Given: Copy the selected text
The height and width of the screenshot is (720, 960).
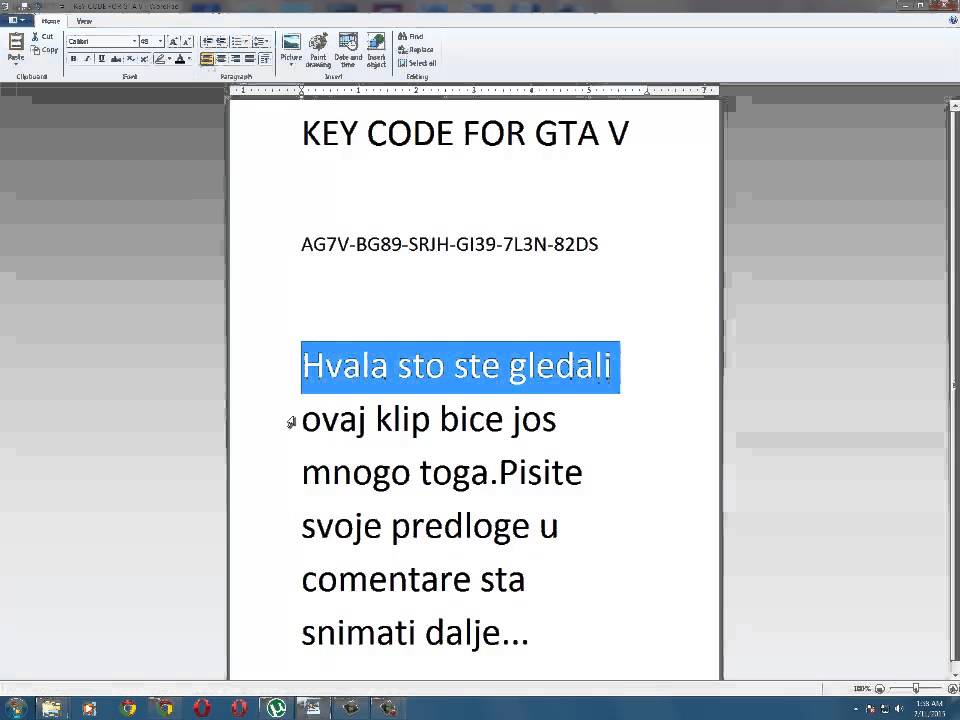Looking at the screenshot, I should click(44, 50).
